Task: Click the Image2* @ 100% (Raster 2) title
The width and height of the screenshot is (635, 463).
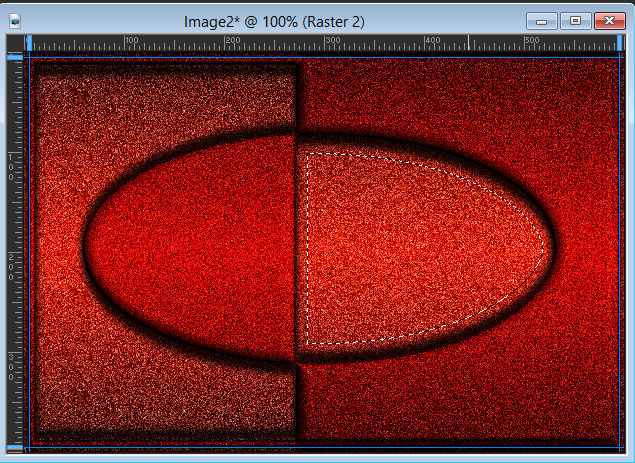Action: coord(274,21)
